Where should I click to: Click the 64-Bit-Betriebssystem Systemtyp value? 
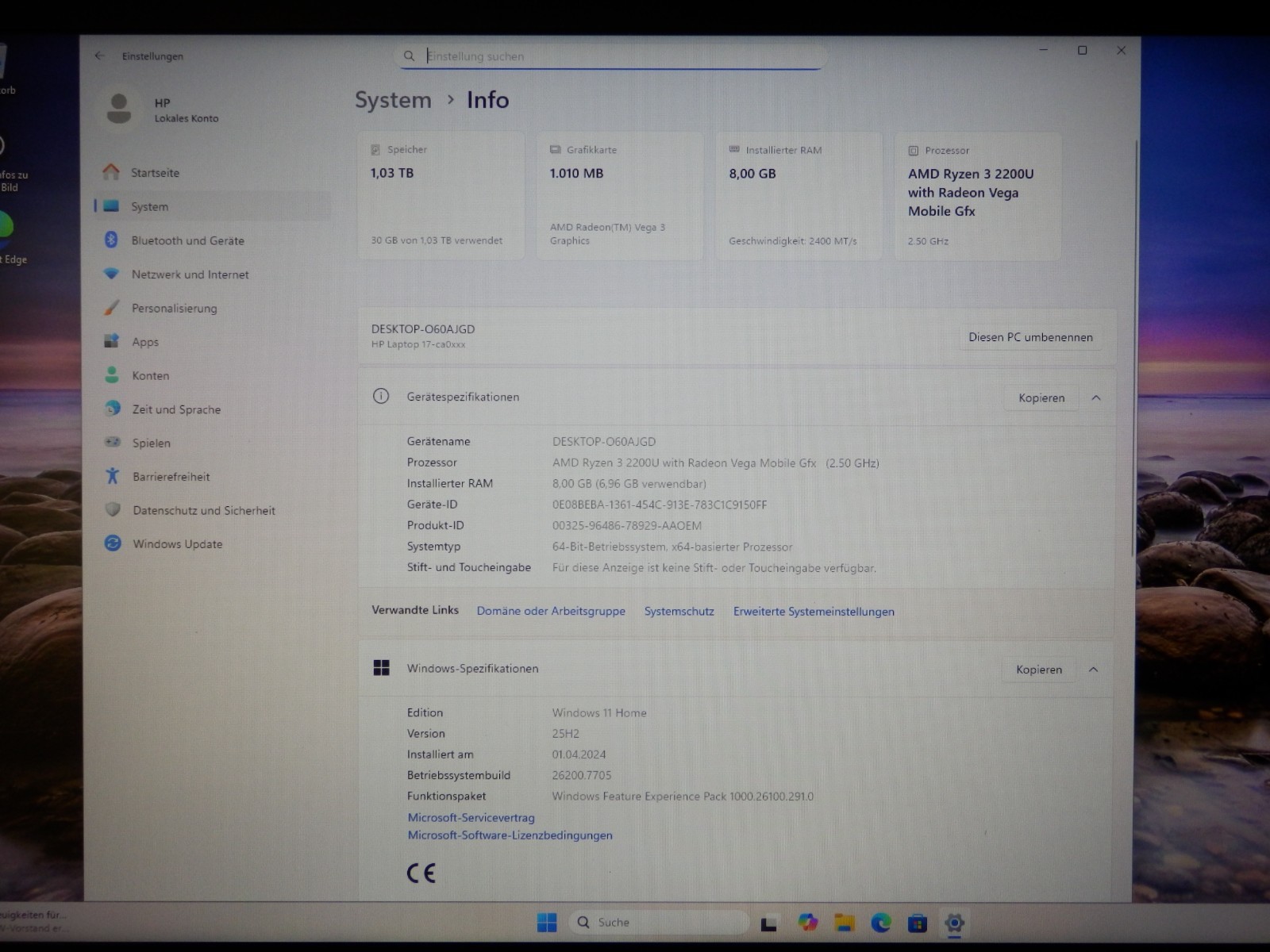coord(672,547)
